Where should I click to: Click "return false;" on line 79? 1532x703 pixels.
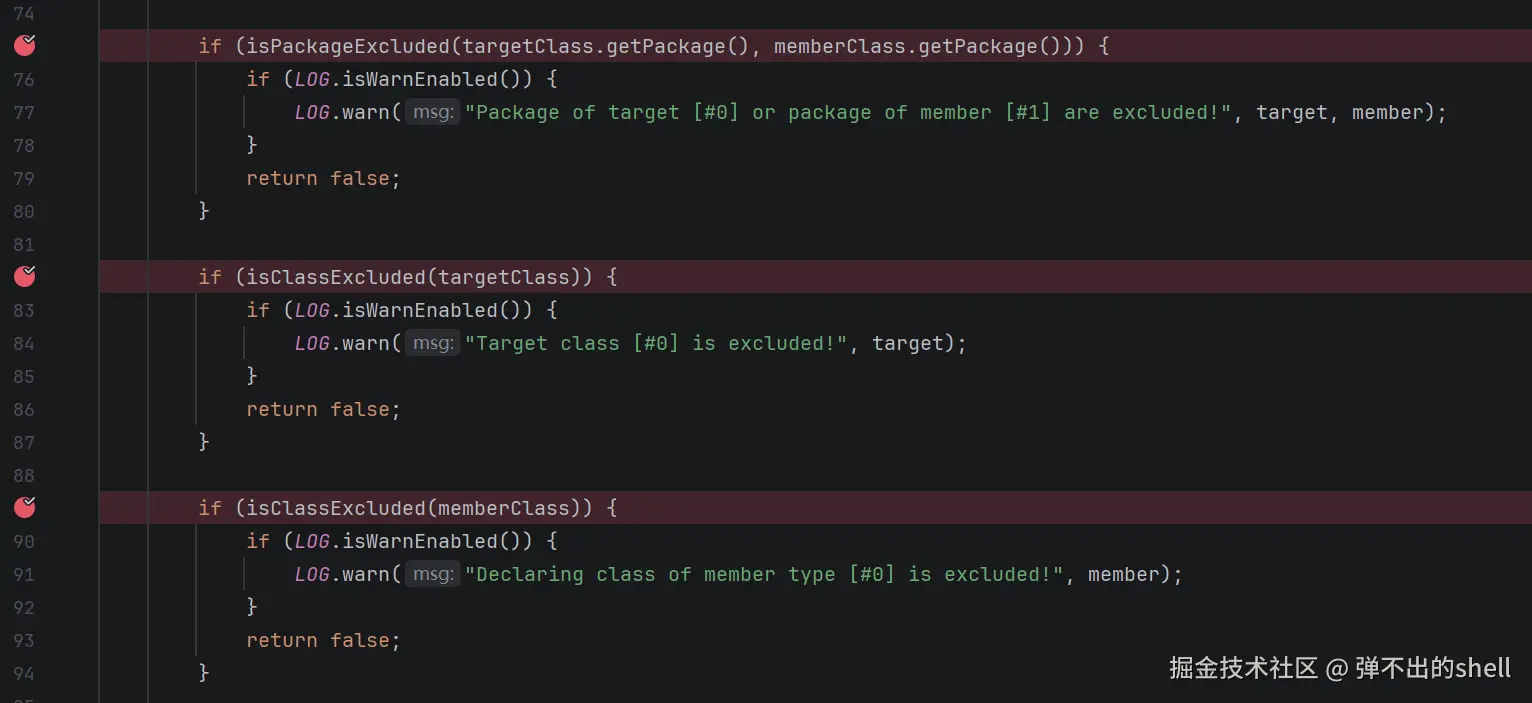pos(323,178)
